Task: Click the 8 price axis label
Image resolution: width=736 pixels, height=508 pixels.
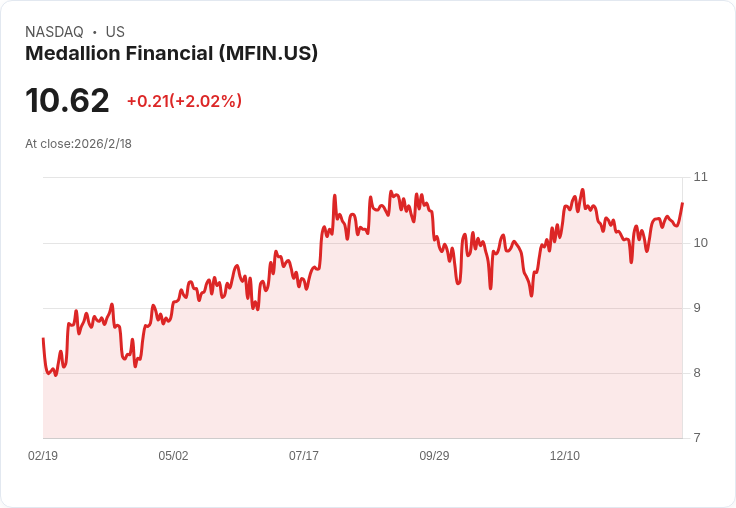Action: pos(697,373)
